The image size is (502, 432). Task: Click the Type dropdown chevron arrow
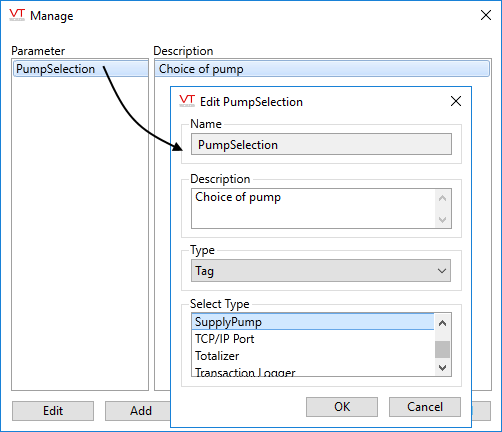click(442, 271)
